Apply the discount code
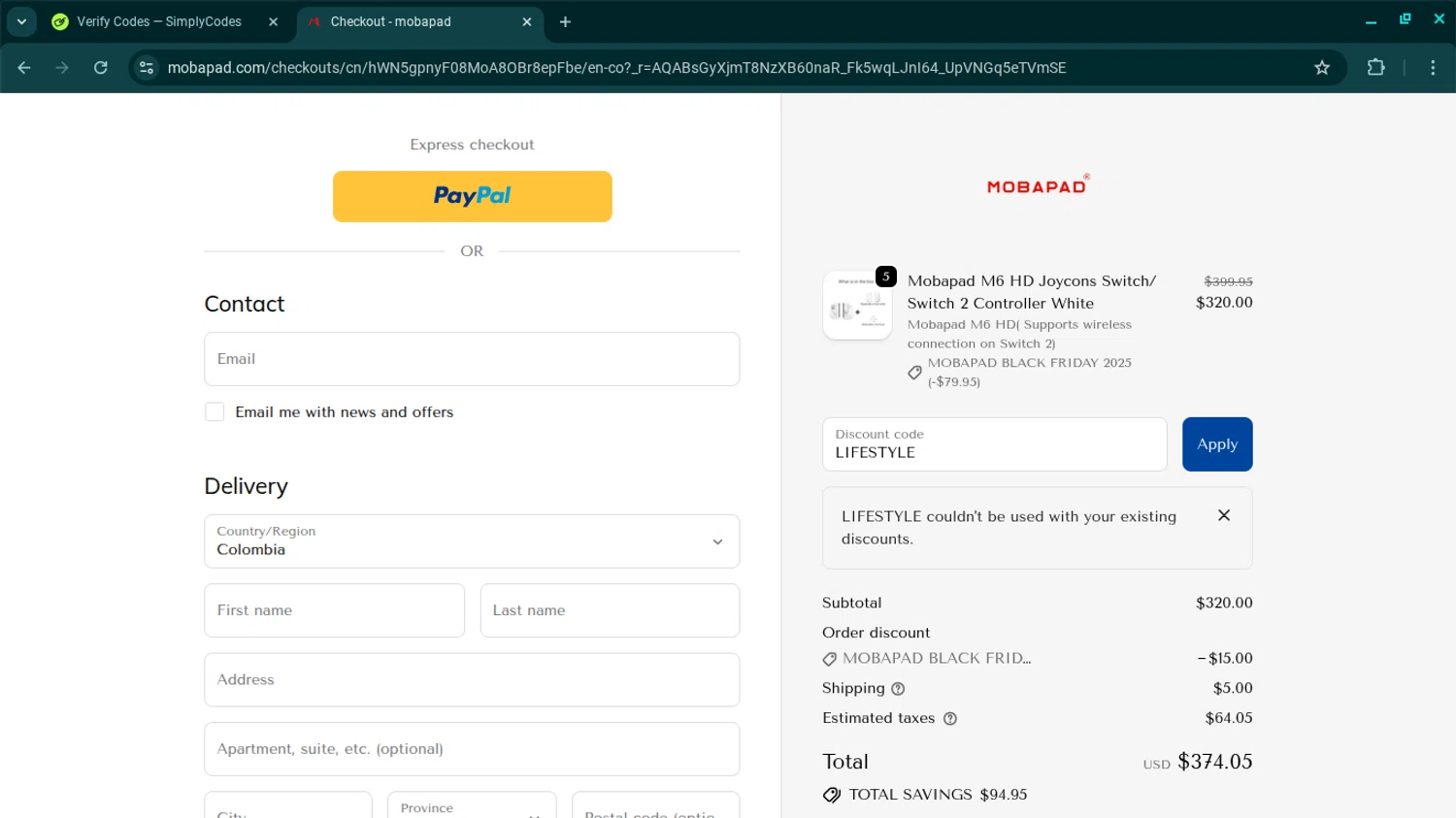This screenshot has width=1456, height=818. click(1217, 444)
